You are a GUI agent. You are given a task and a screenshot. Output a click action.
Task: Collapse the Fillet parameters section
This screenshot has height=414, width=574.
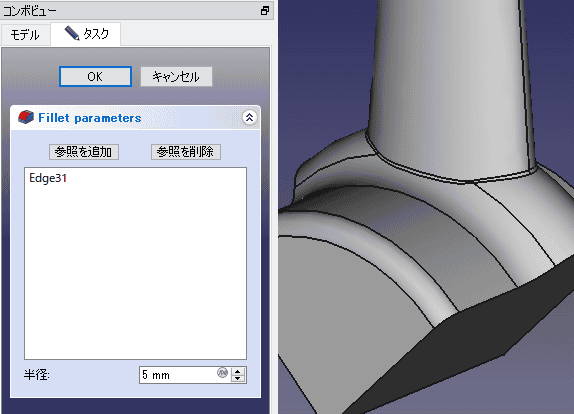[249, 118]
